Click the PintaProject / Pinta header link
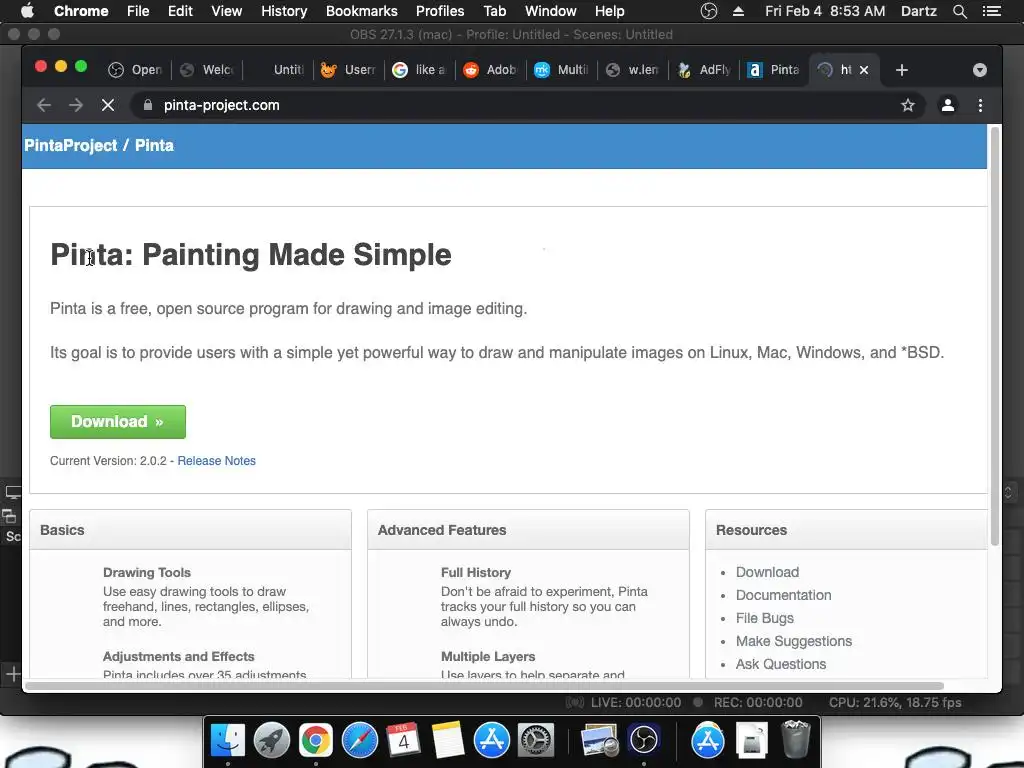Image resolution: width=1024 pixels, height=768 pixels. tap(99, 146)
